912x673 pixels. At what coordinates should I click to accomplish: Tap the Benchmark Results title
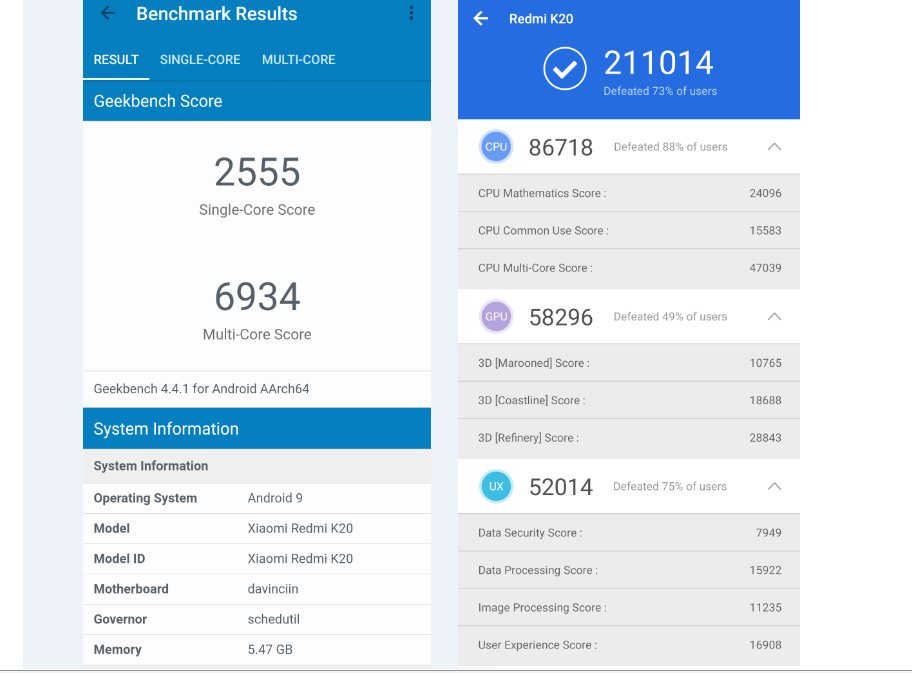click(216, 14)
